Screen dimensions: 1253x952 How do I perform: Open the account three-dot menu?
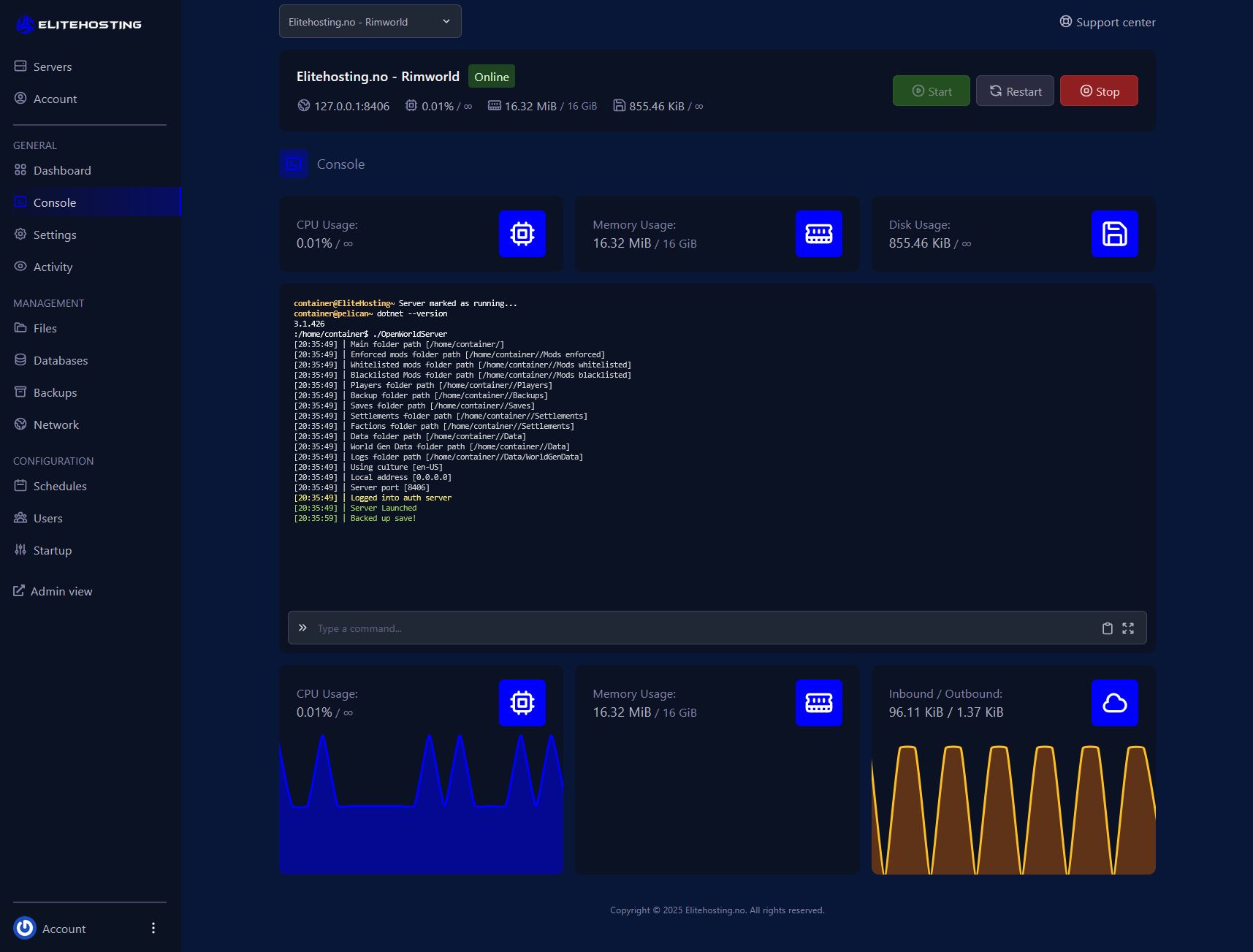point(153,928)
